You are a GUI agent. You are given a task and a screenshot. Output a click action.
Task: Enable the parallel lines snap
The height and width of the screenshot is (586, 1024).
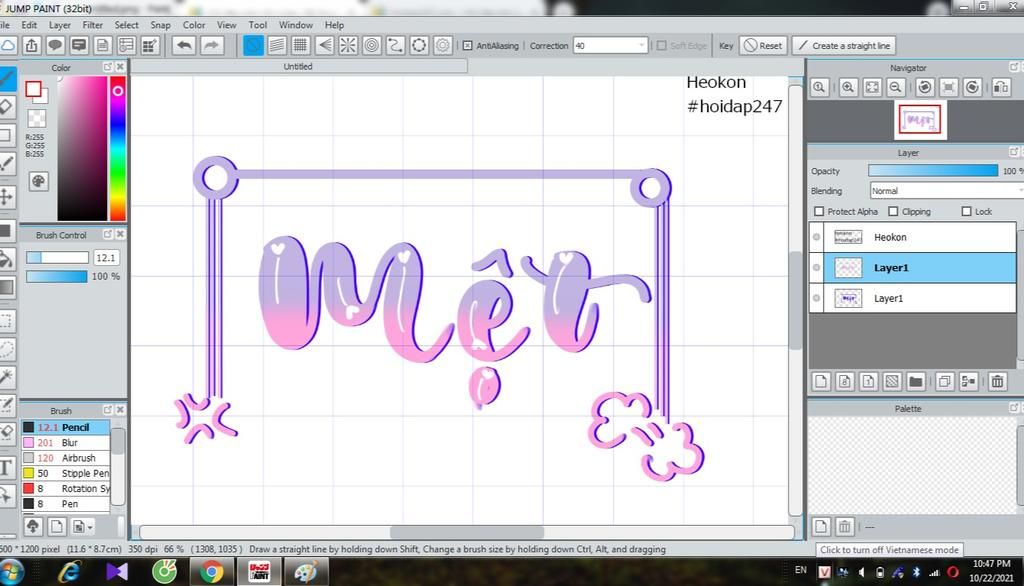pyautogui.click(x=277, y=45)
